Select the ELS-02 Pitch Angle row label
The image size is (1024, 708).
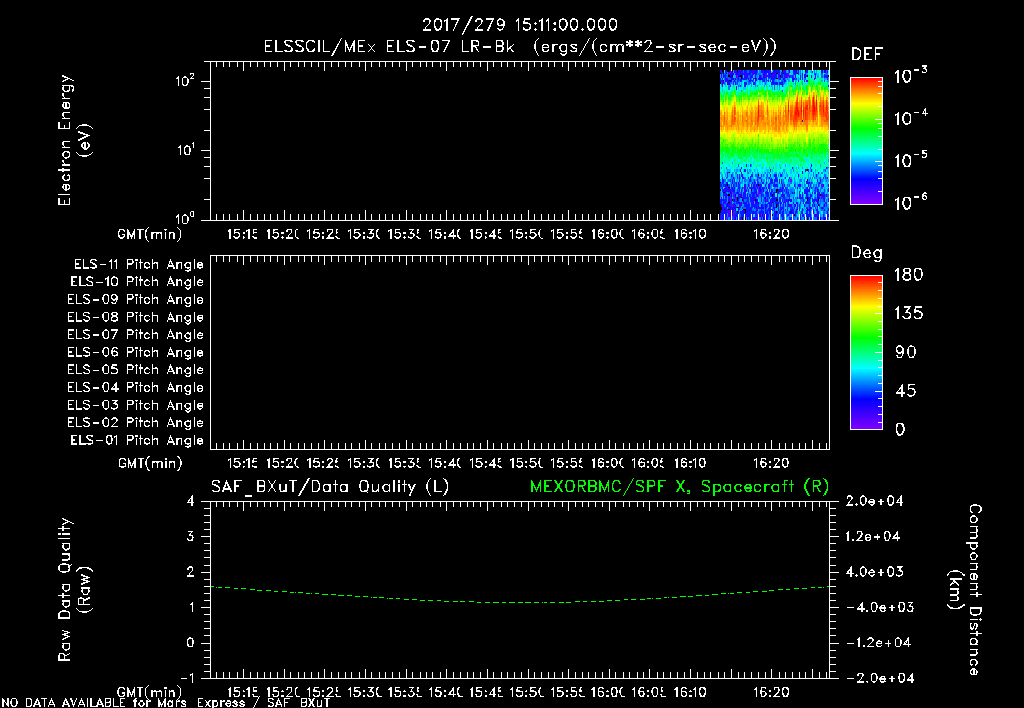point(135,423)
